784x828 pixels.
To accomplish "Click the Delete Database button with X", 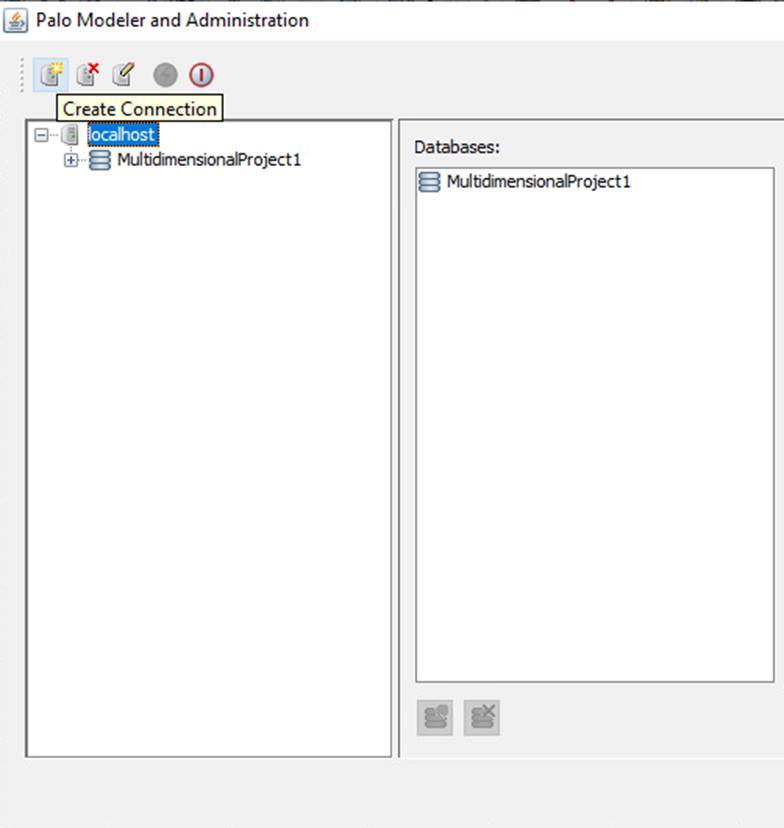I will pos(481,718).
